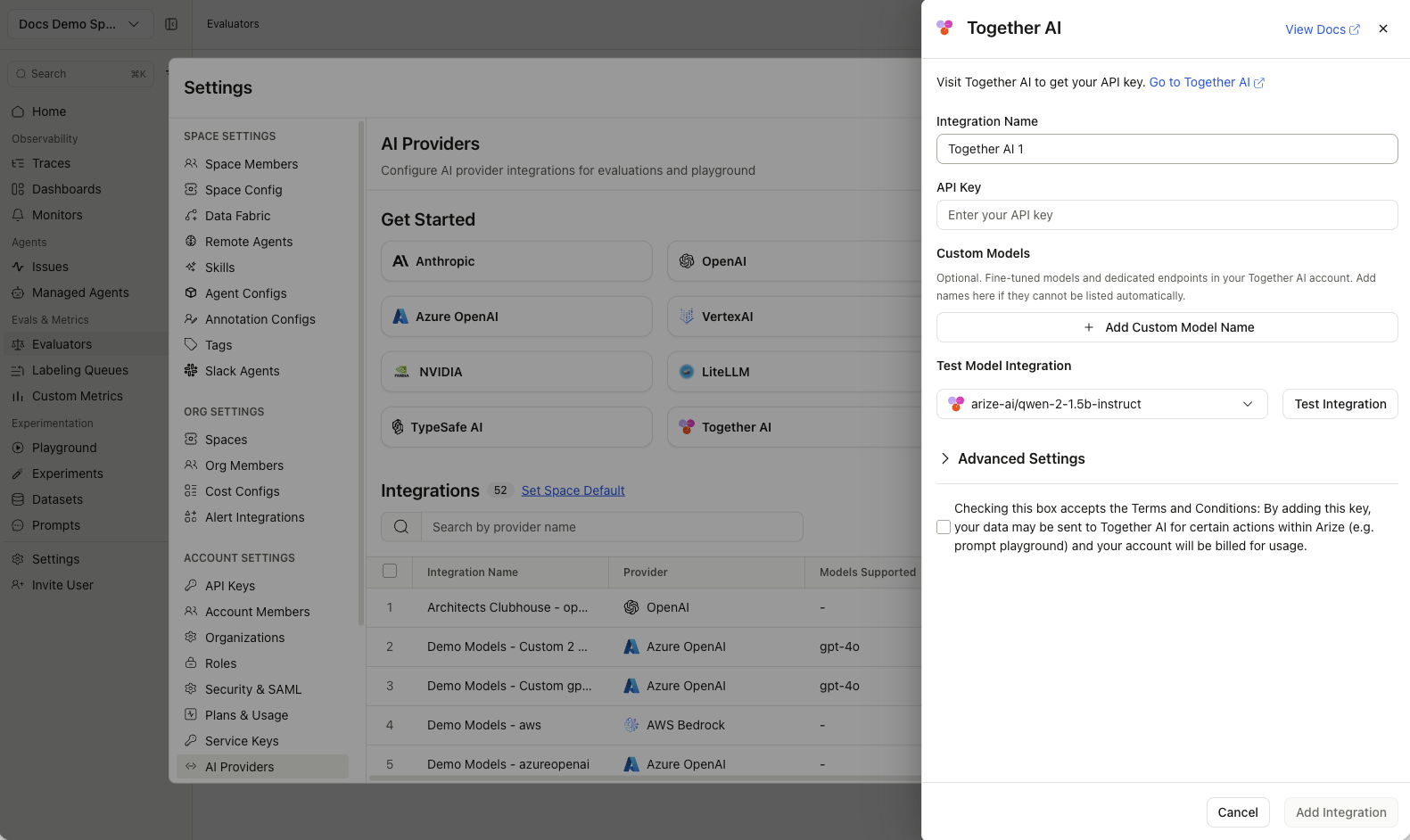Click the search magnifier icon for integrations
Screen dimensions: 1410x840
click(401, 527)
